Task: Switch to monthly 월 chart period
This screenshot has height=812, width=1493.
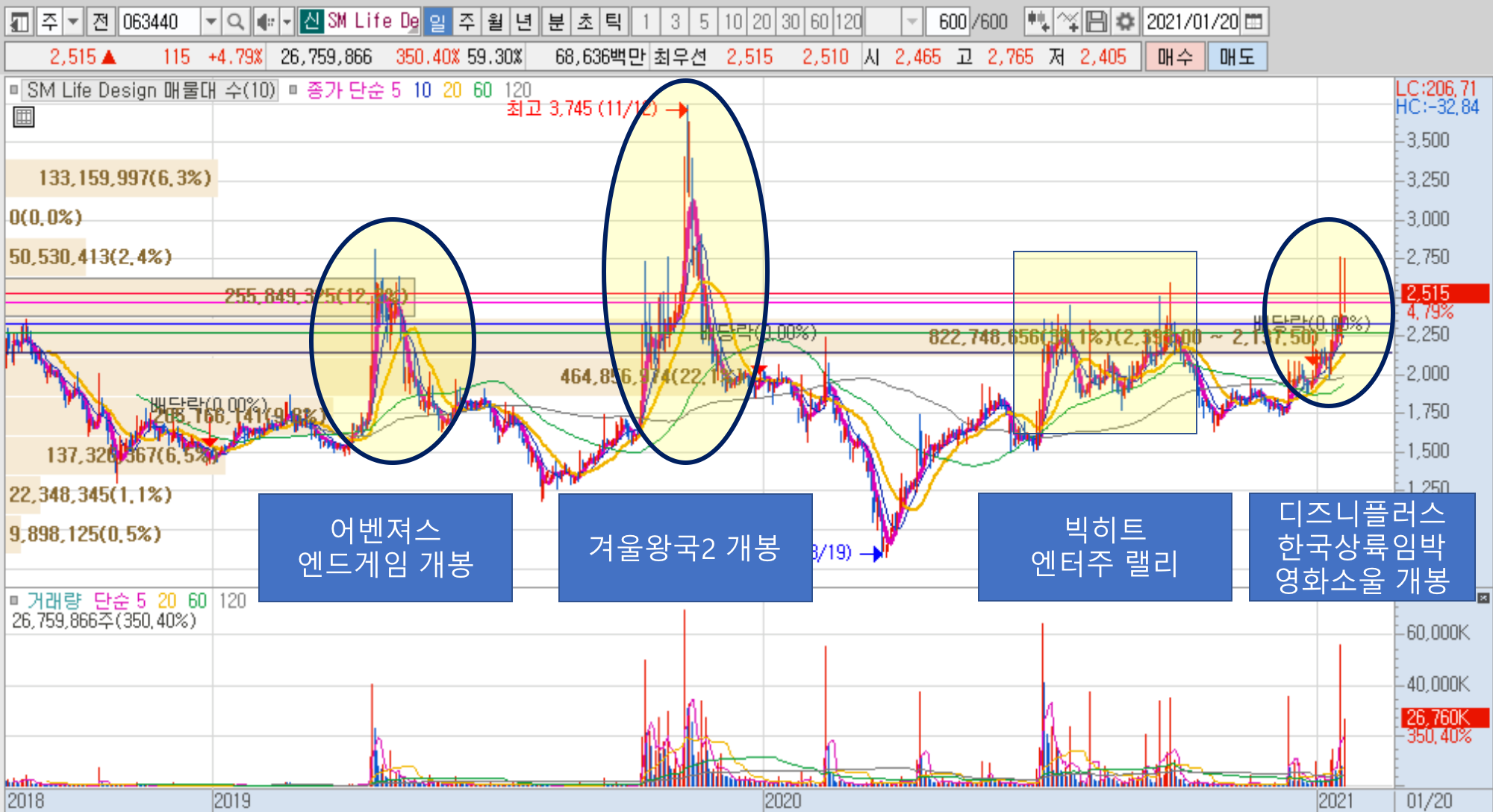Action: [495, 22]
